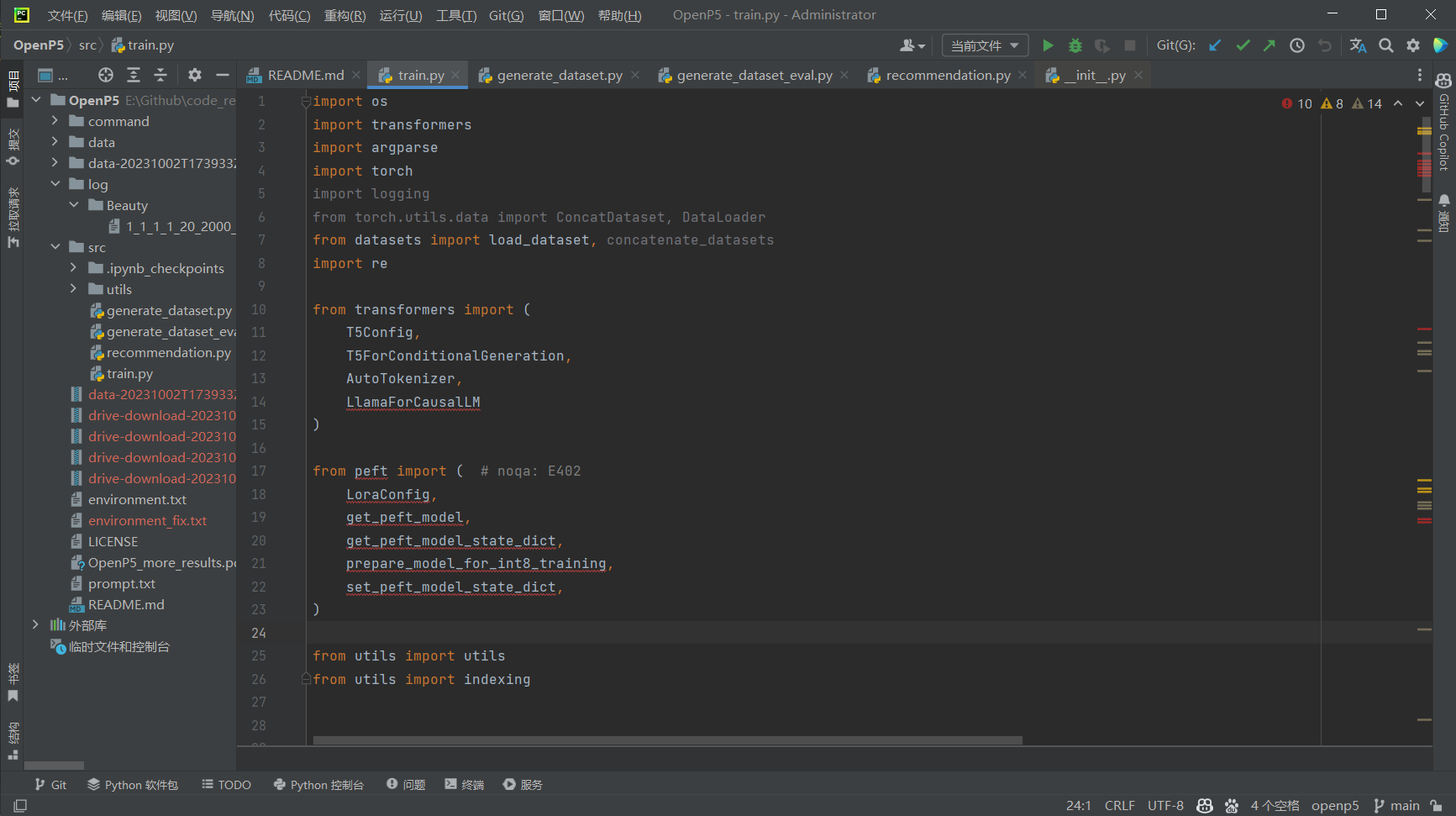The height and width of the screenshot is (816, 1456).
Task: Click the Git commit checkmark icon
Action: (x=1243, y=45)
